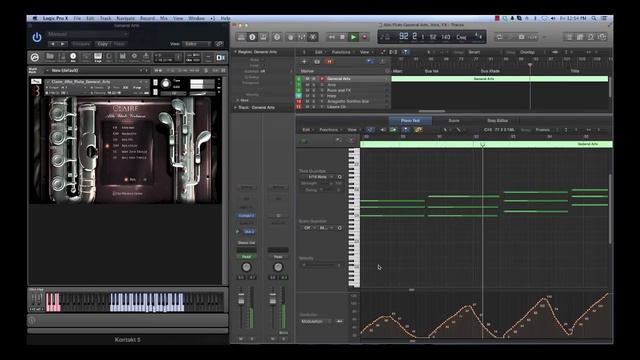The image size is (640, 360).
Task: Click the plugin Compare button
Action: tap(81, 44)
